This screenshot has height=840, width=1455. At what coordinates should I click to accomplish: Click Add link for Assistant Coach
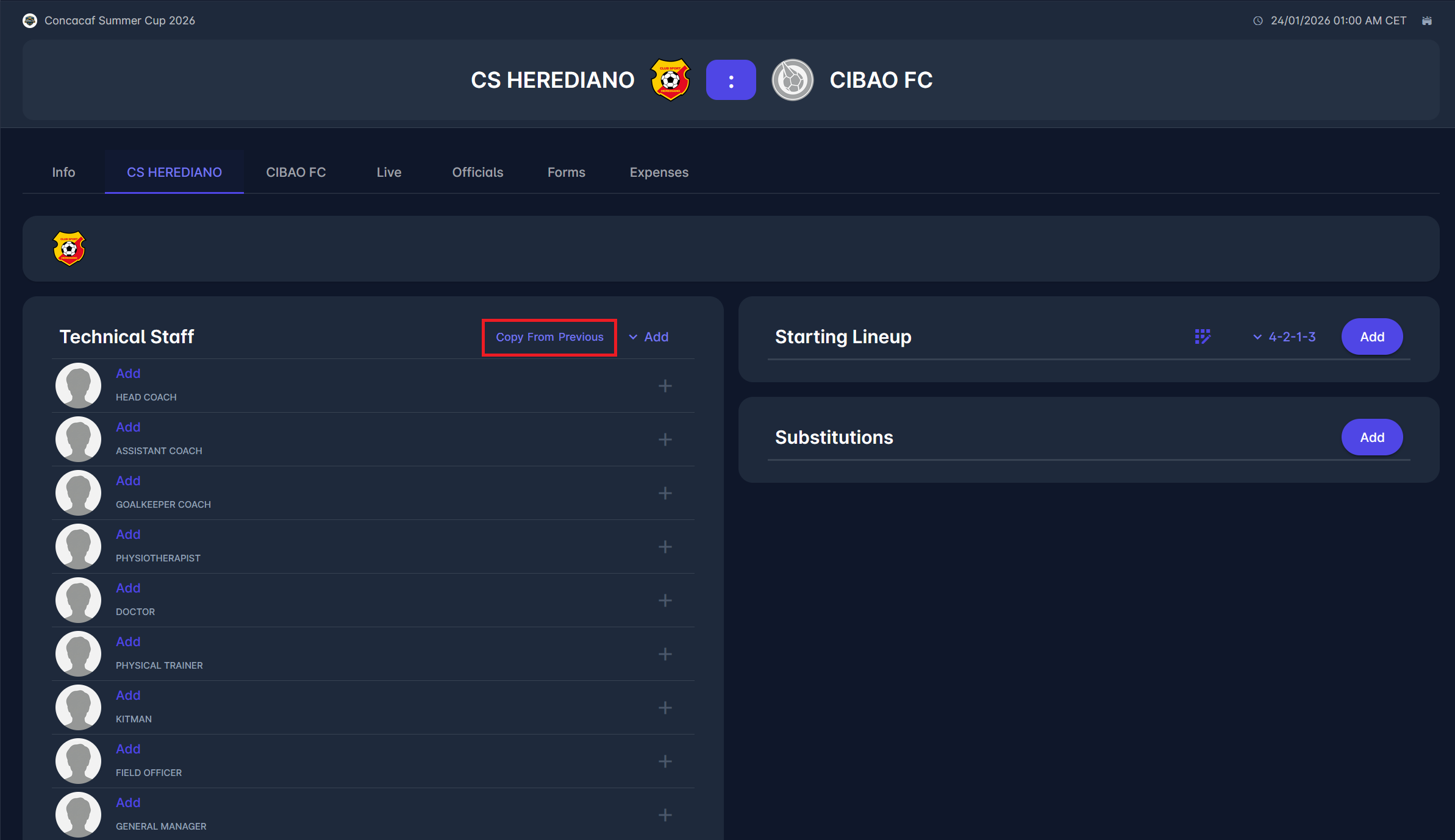pos(128,427)
